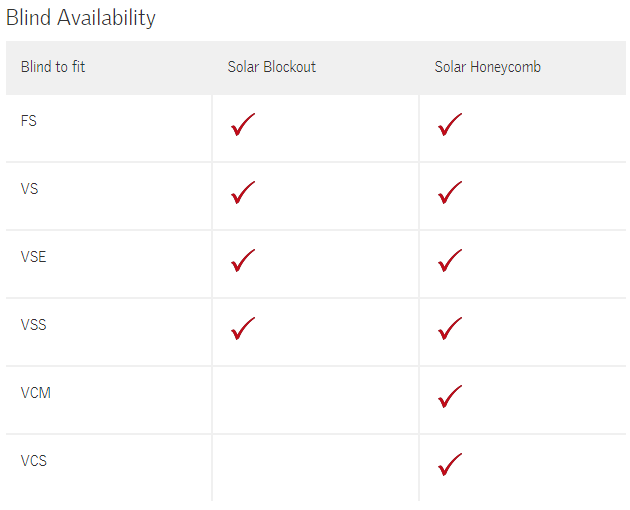Click the Solar Blockout checkmark for VSE
The image size is (630, 510).
(243, 261)
